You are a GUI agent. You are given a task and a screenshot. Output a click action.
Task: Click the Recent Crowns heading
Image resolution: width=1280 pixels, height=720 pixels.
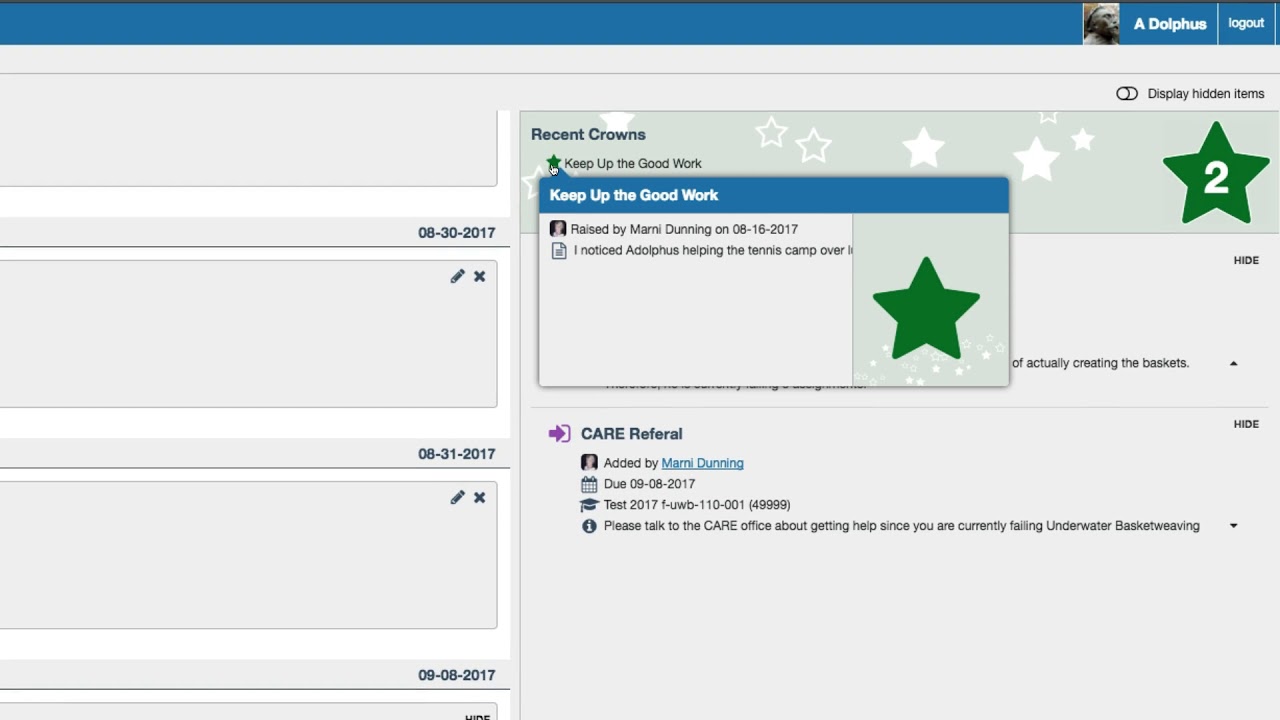coord(588,134)
